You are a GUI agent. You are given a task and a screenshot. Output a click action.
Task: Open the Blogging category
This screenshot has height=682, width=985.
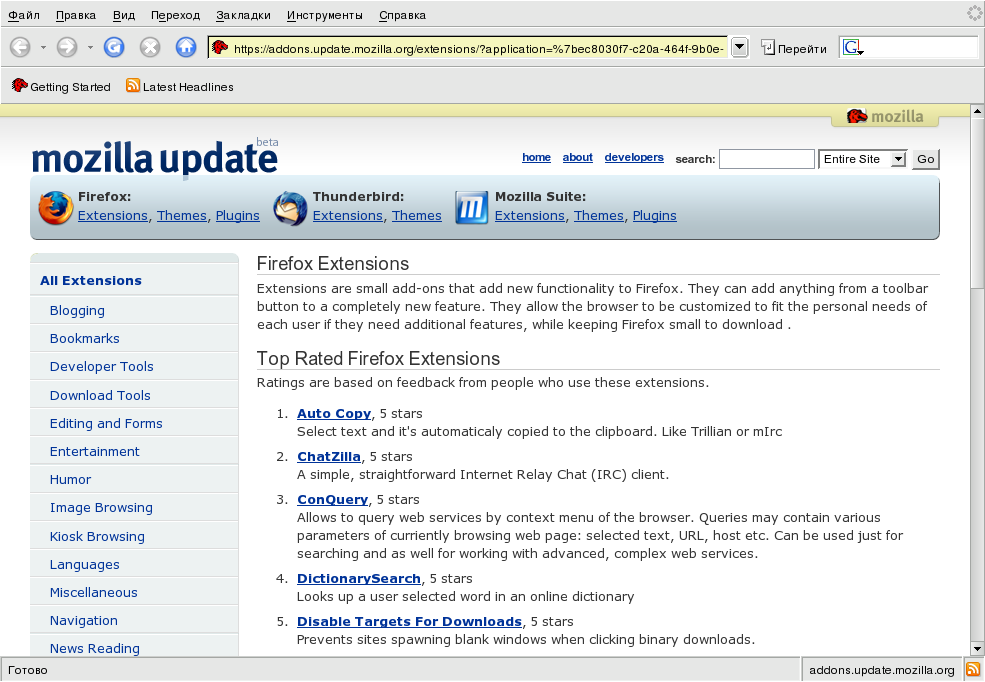(x=77, y=310)
